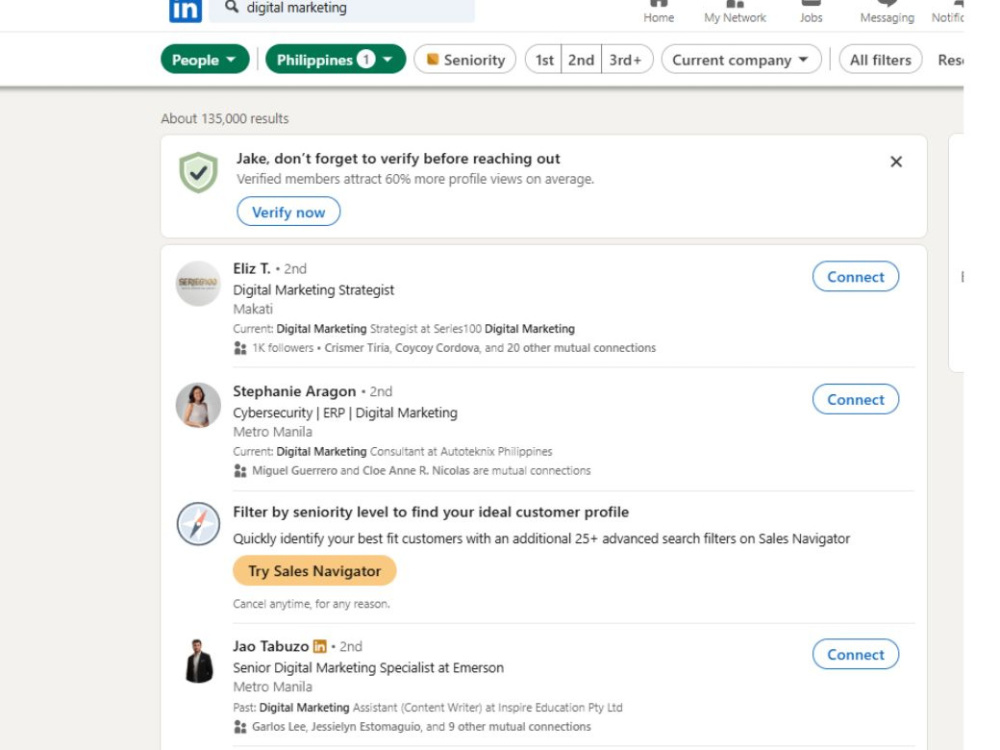The image size is (1000, 750).
Task: Open Notifications in navigation
Action: [948, 11]
